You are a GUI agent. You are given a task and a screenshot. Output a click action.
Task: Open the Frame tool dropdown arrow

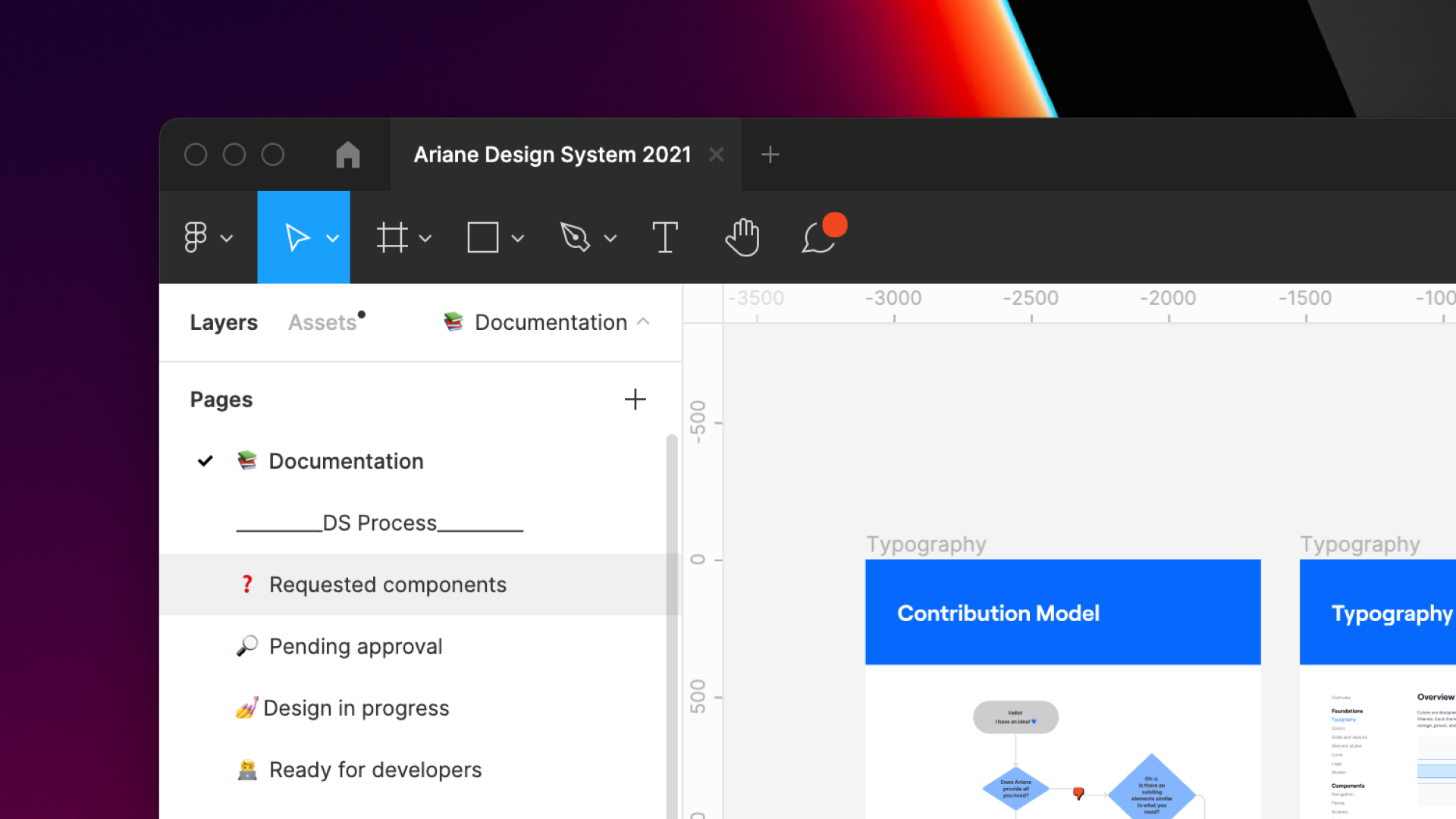(x=425, y=238)
